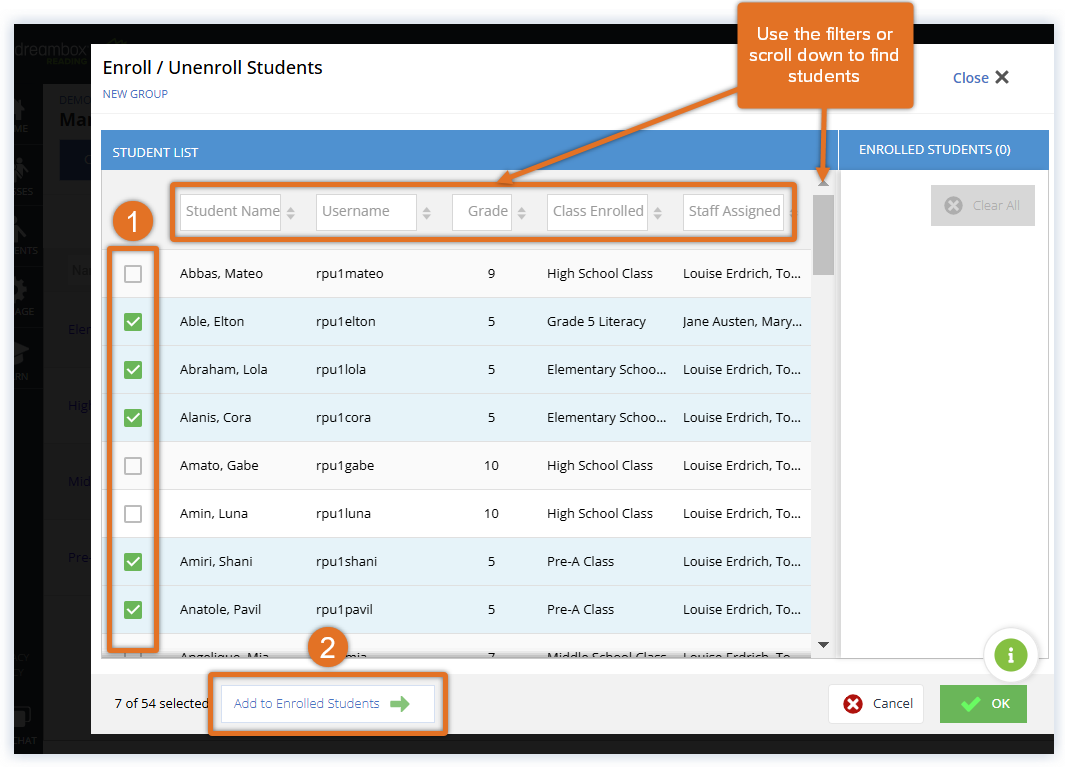This screenshot has height=767, width=1065.
Task: Uncheck the Able, Elton checkbox
Action: pos(133,322)
